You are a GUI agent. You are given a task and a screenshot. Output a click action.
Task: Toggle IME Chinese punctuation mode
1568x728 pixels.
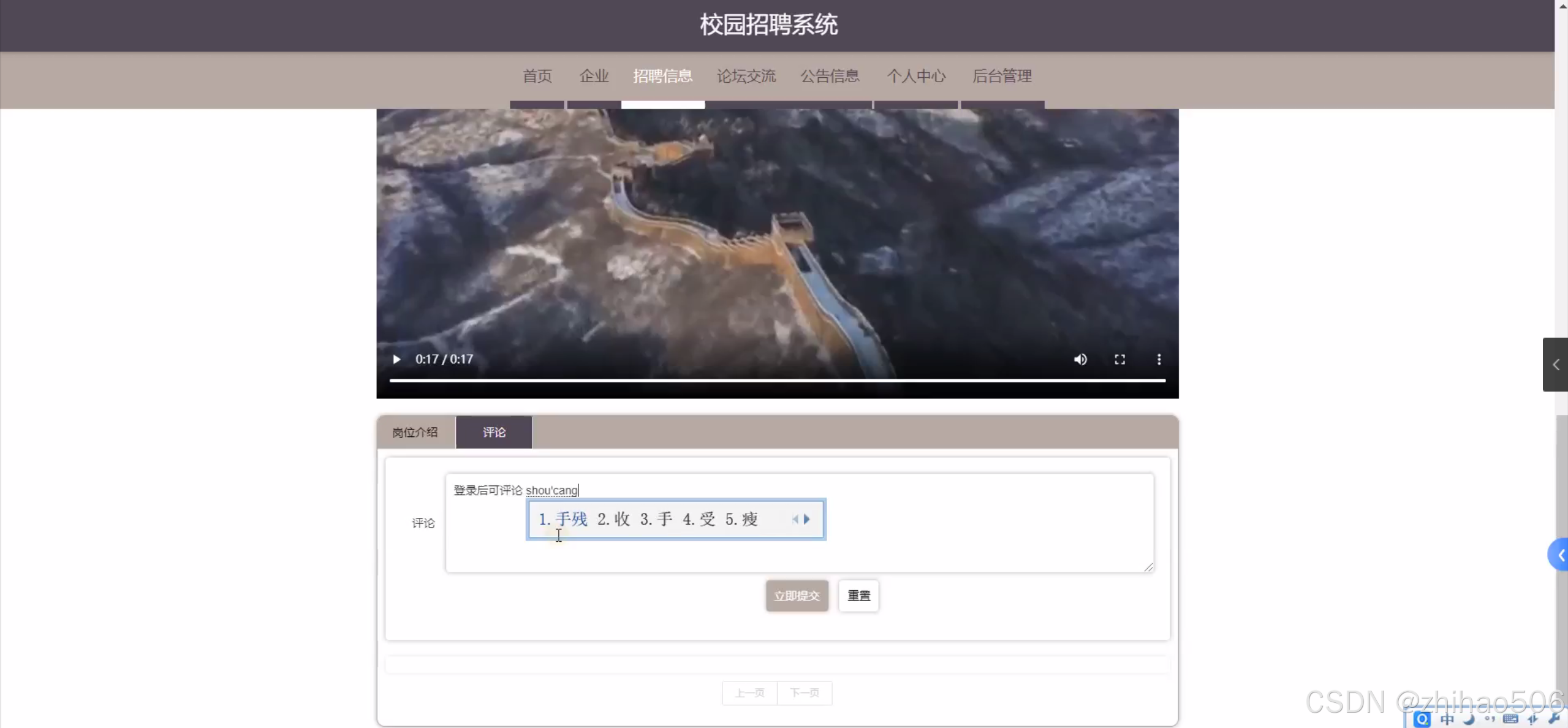pyautogui.click(x=1489, y=719)
